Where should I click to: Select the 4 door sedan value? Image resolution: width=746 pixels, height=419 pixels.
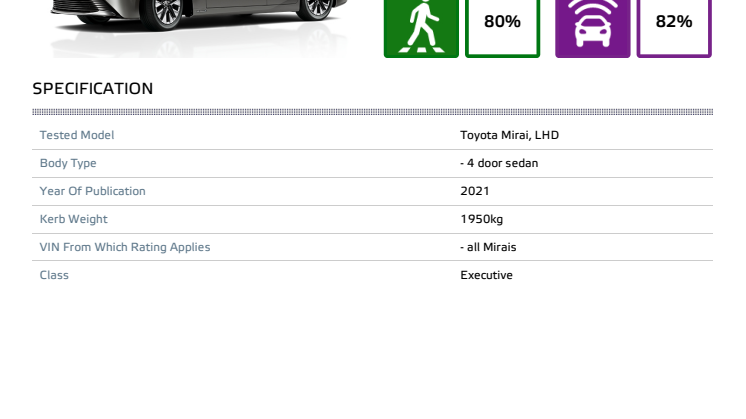coord(499,163)
